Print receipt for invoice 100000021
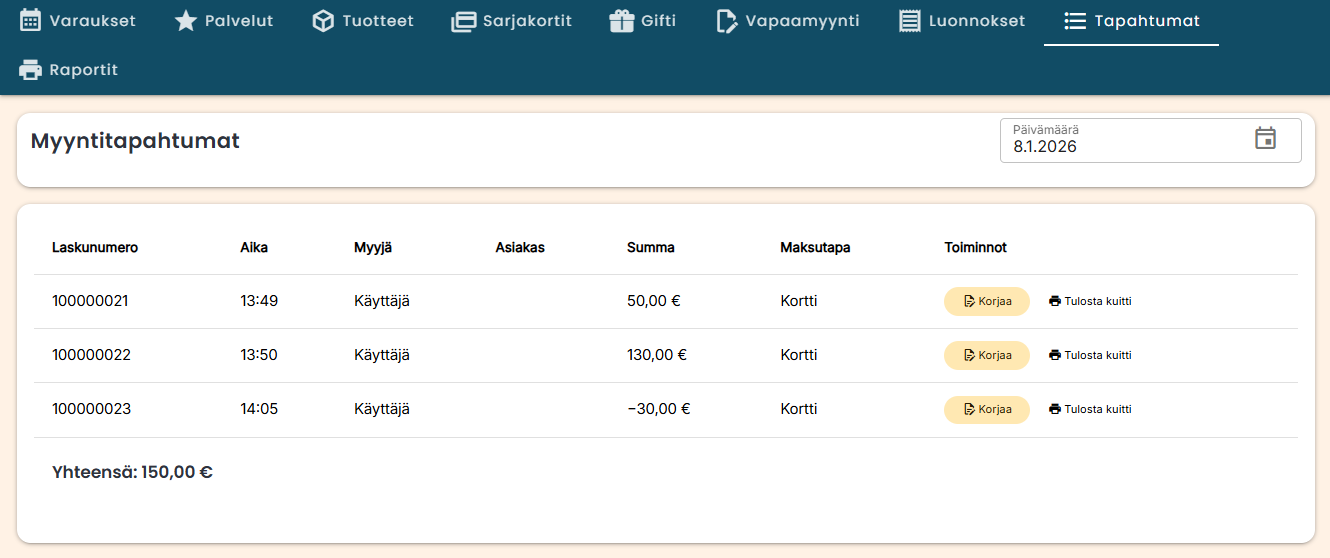 click(1090, 301)
